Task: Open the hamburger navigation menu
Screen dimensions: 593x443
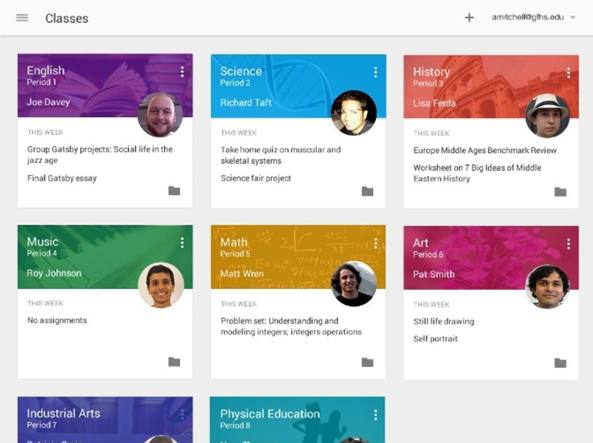Action: coord(22,18)
